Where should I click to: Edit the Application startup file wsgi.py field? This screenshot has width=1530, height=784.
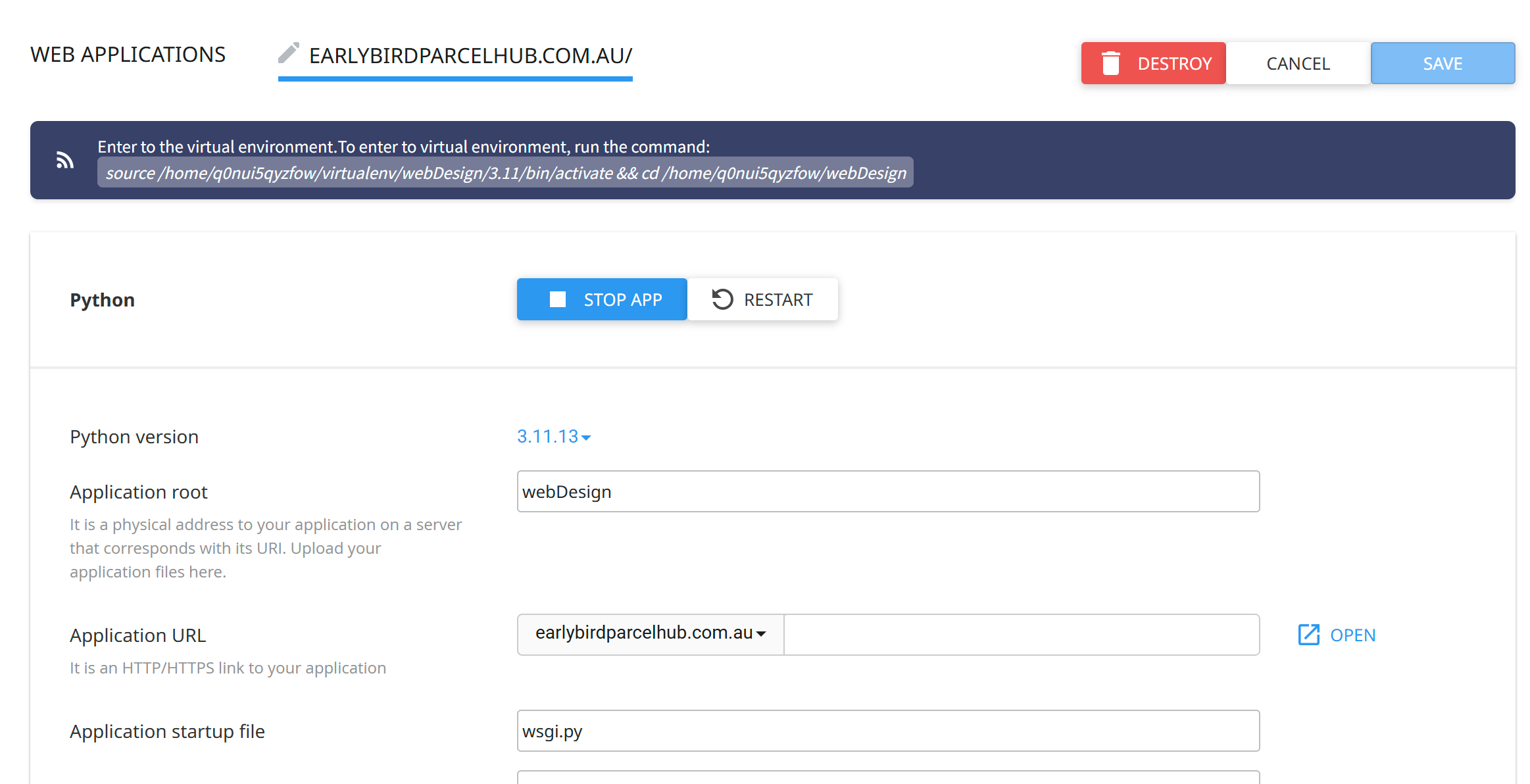[888, 731]
